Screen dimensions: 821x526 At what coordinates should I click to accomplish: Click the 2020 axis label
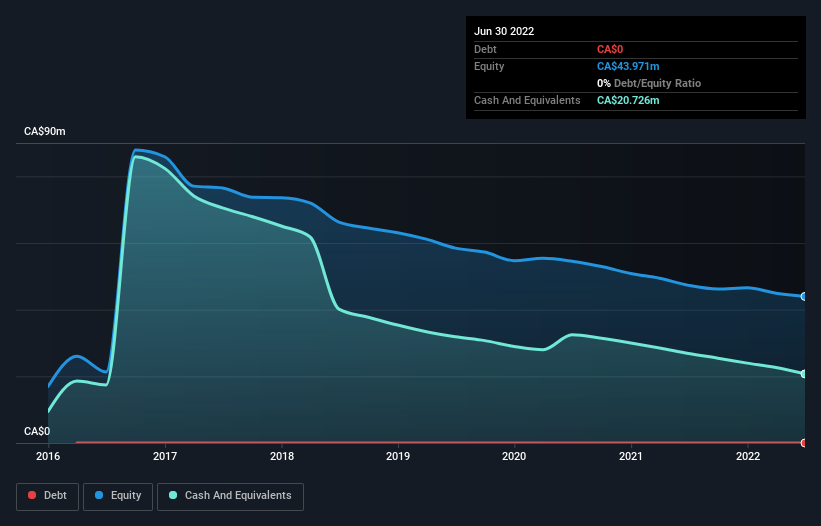pyautogui.click(x=514, y=456)
